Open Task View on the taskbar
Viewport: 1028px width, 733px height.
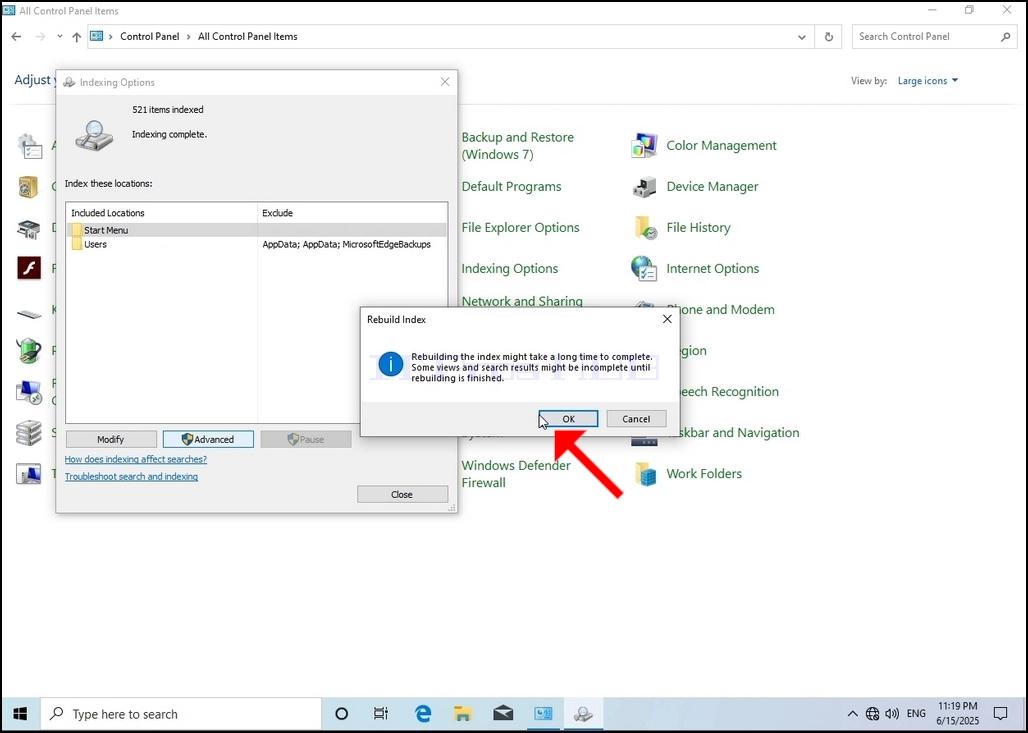click(380, 714)
